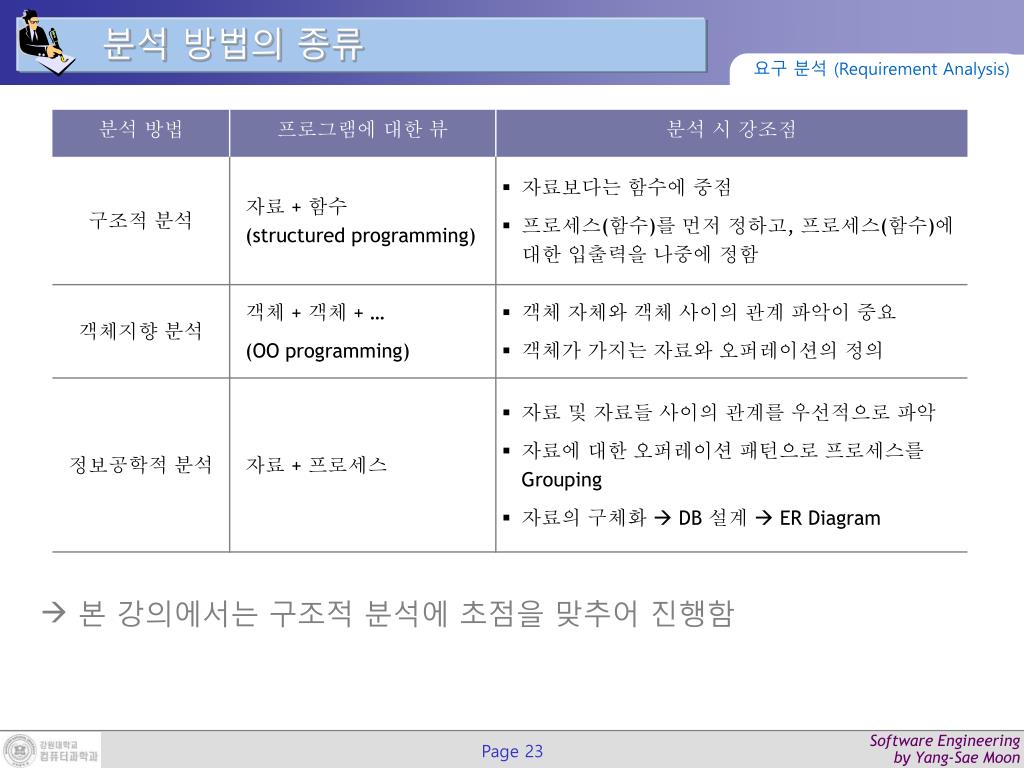
Task: Click the '(structured programming)' text
Action: [360, 236]
